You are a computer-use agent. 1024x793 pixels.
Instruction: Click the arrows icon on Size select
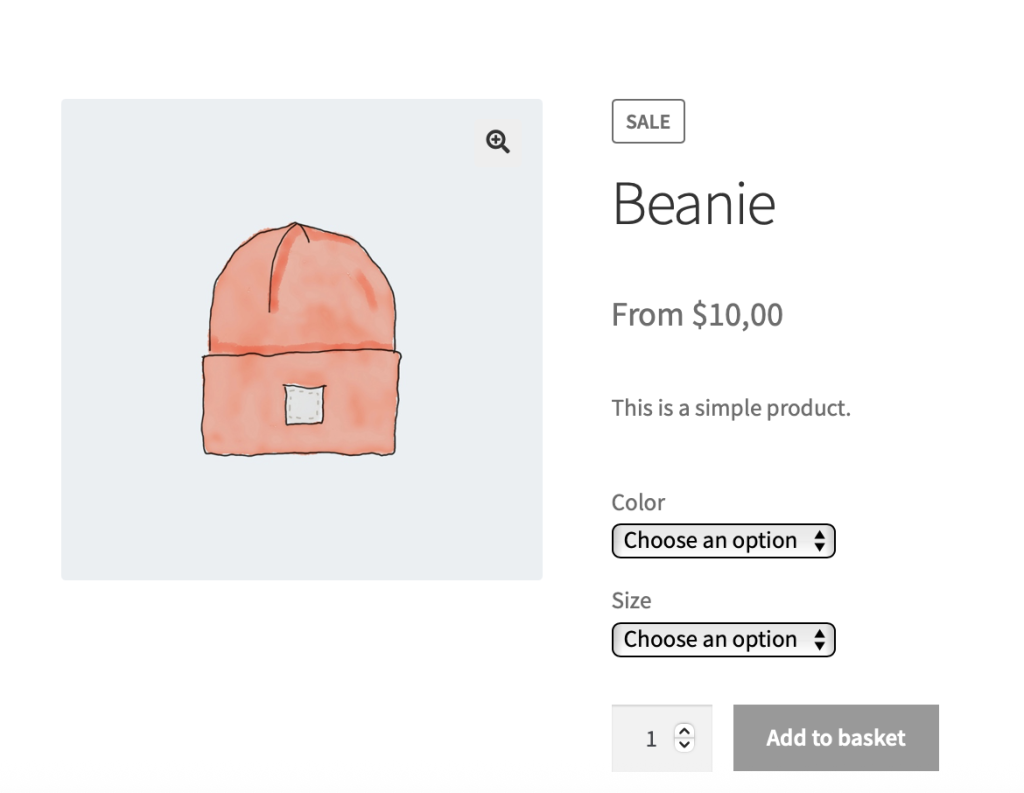click(x=820, y=640)
